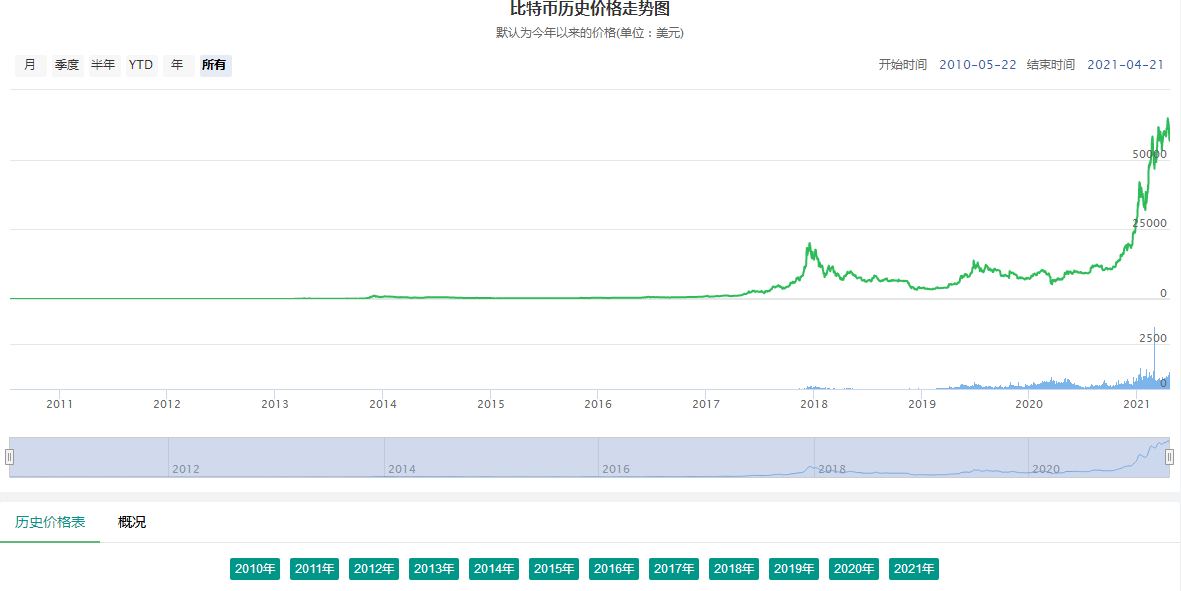Click the tall 2021 volume spike bar
The image size is (1181, 591).
pos(1154,358)
